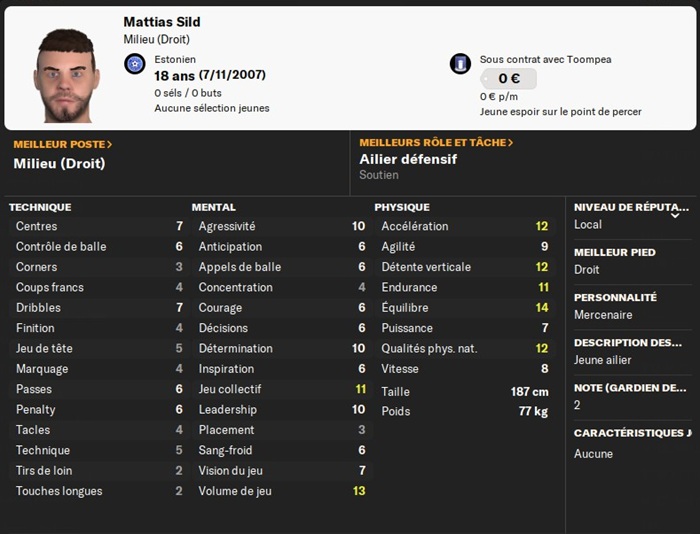700x534 pixels.
Task: Click the Estonian national team badge
Action: [x=135, y=65]
